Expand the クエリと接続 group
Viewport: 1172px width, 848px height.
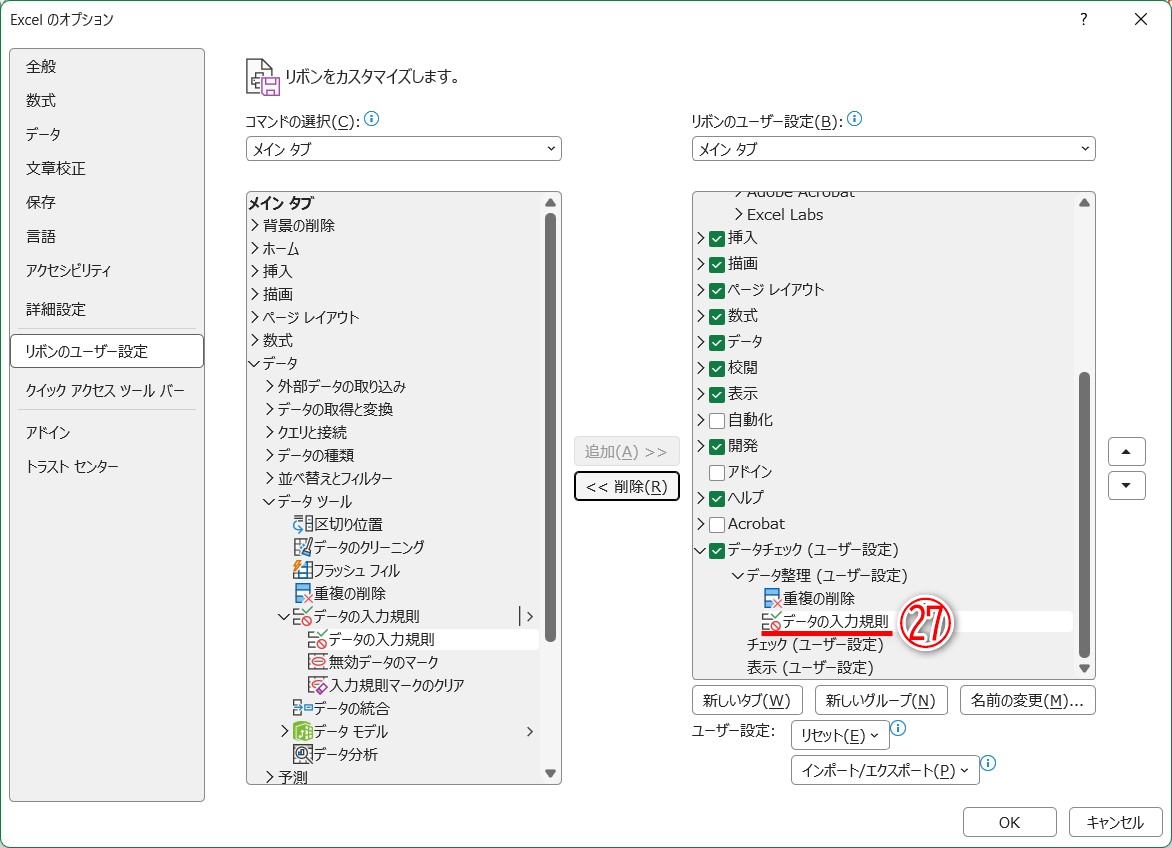[270, 432]
